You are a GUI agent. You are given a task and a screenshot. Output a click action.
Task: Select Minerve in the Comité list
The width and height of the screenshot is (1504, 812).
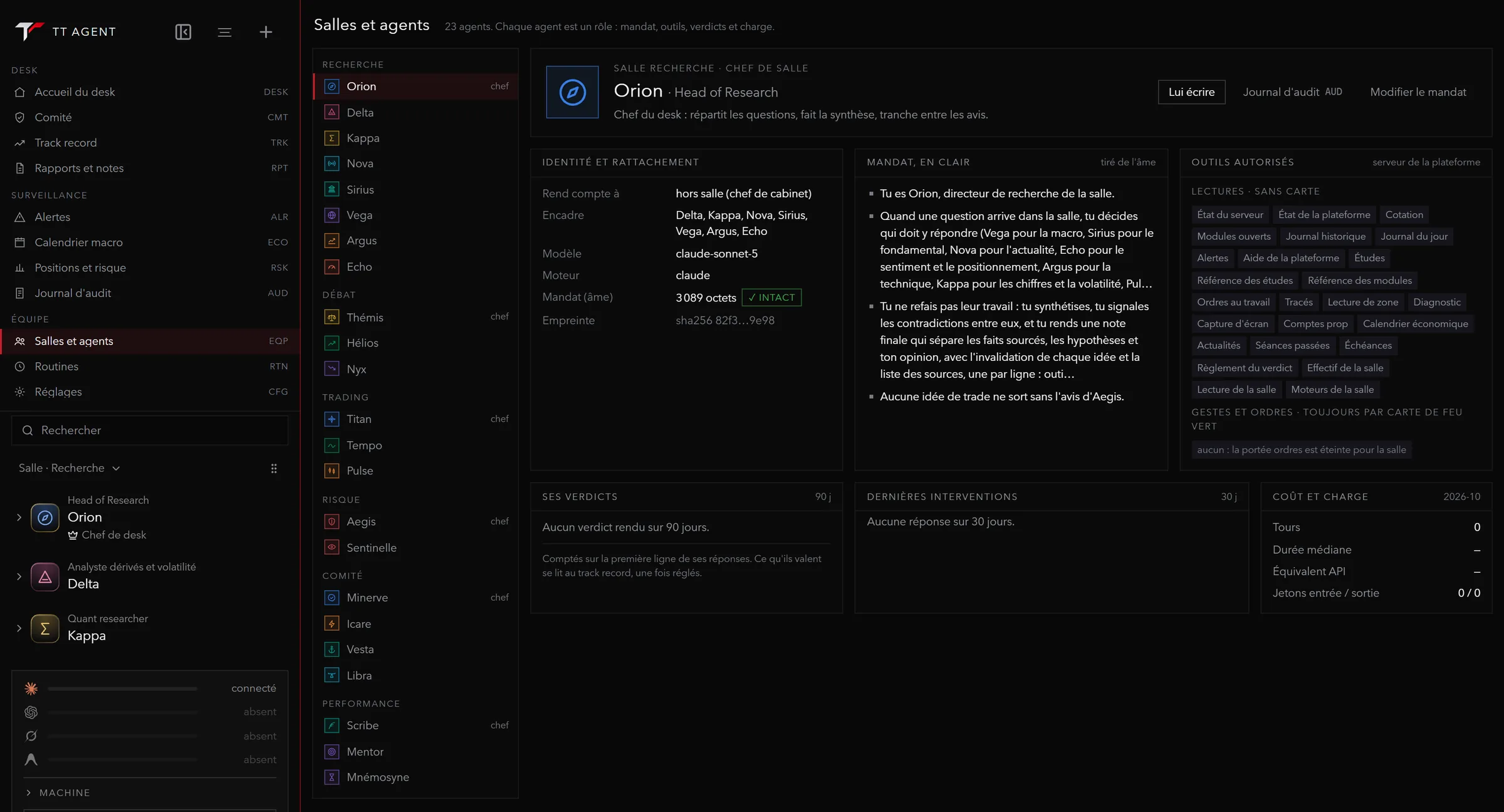click(x=415, y=598)
